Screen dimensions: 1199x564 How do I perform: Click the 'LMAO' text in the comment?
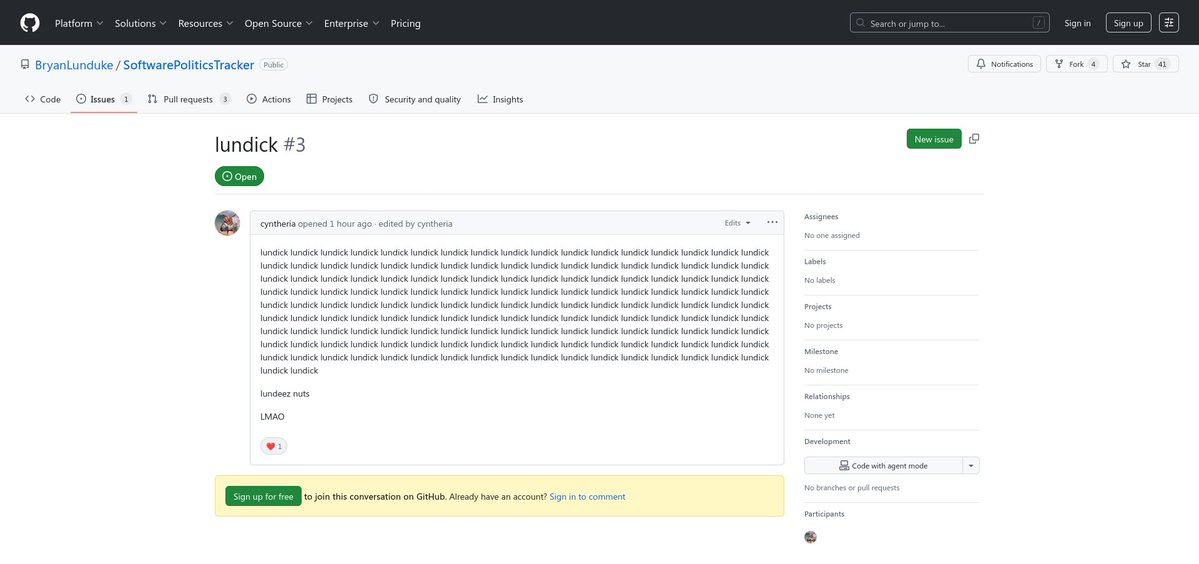(272, 417)
